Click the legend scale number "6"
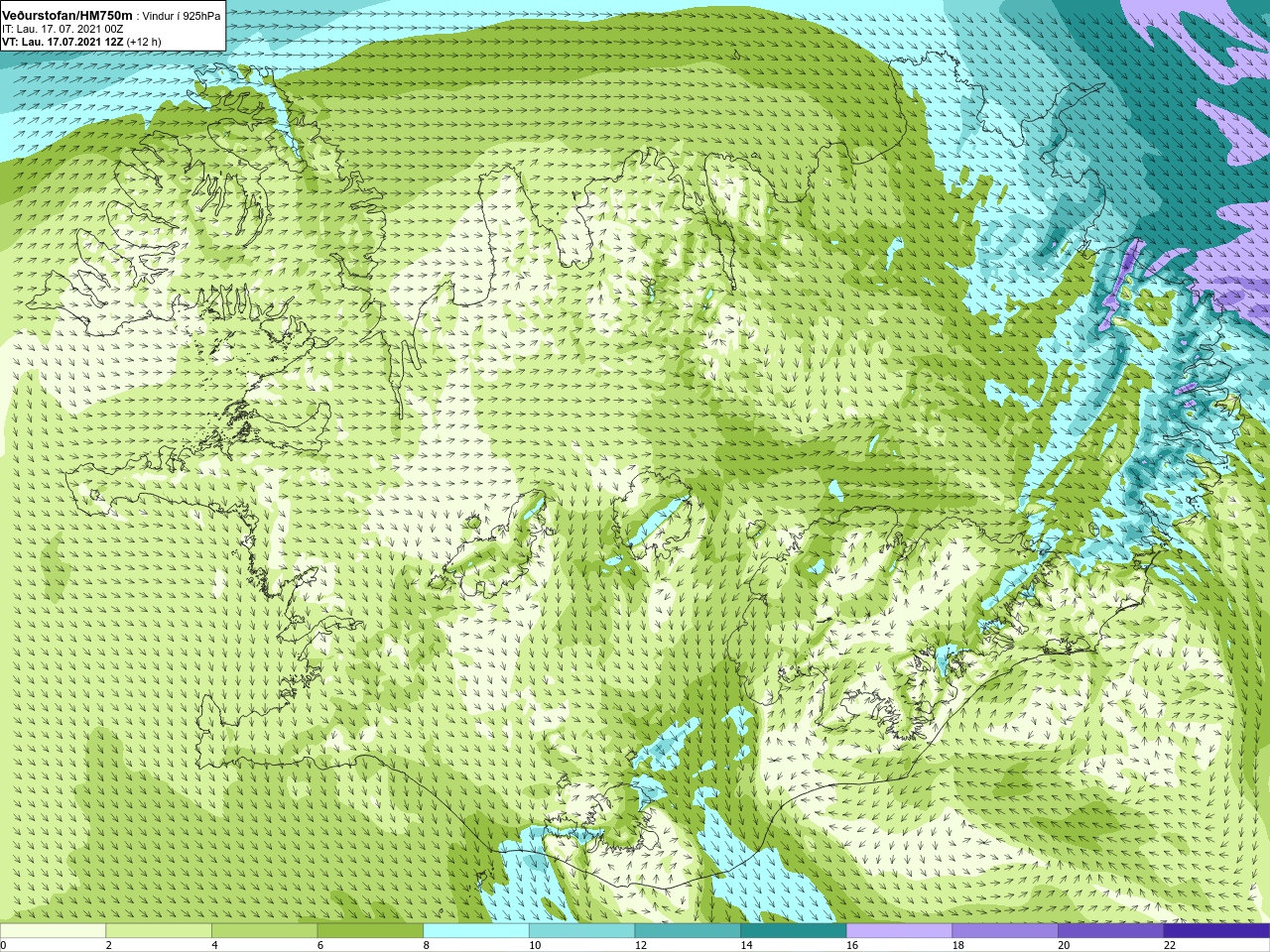The height and width of the screenshot is (952, 1270). coord(320,945)
